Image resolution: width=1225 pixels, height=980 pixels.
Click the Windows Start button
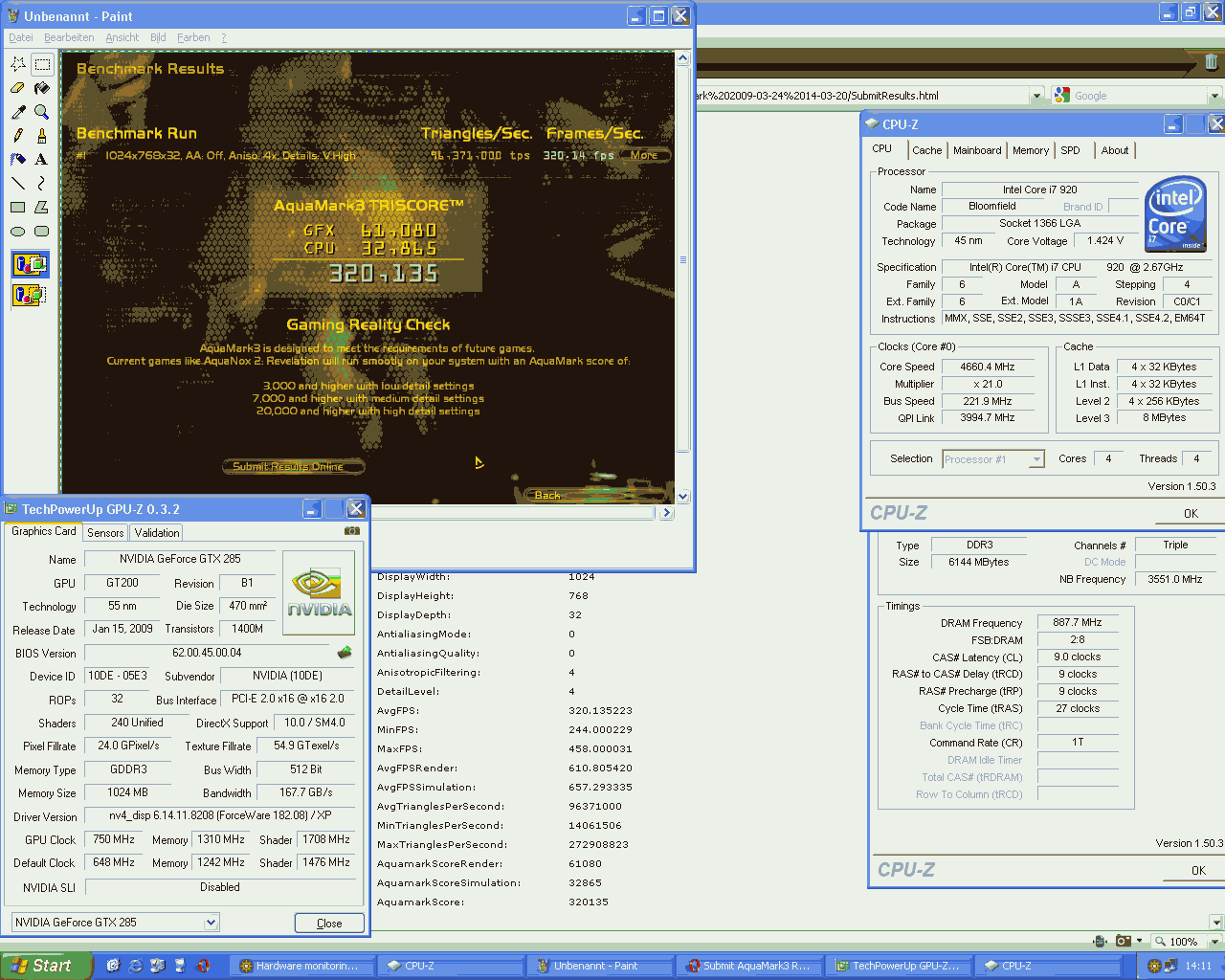coord(47,966)
